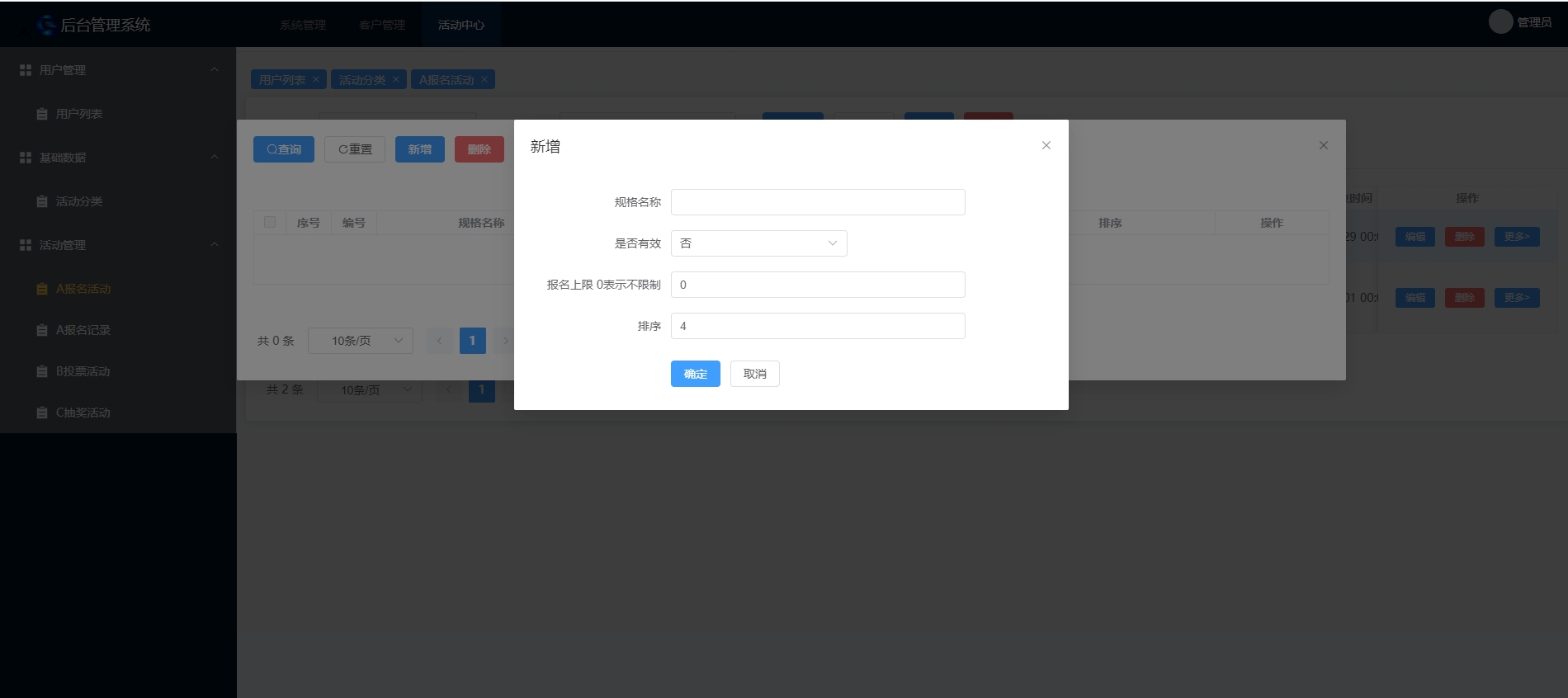Collapse the 用户管理 sidebar group
1568x698 pixels.
coord(215,70)
